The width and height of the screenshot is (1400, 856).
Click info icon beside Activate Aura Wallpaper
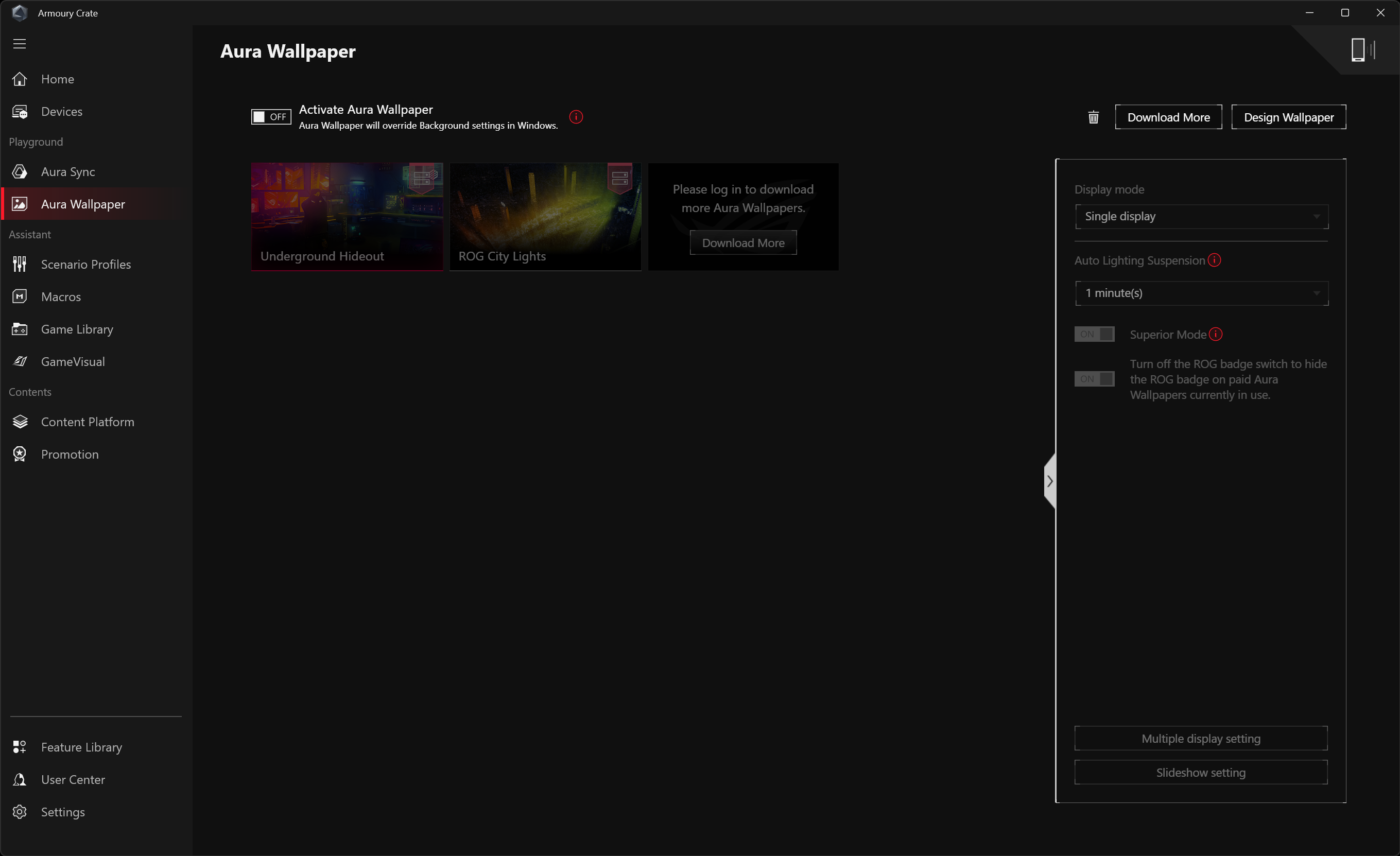(x=576, y=117)
